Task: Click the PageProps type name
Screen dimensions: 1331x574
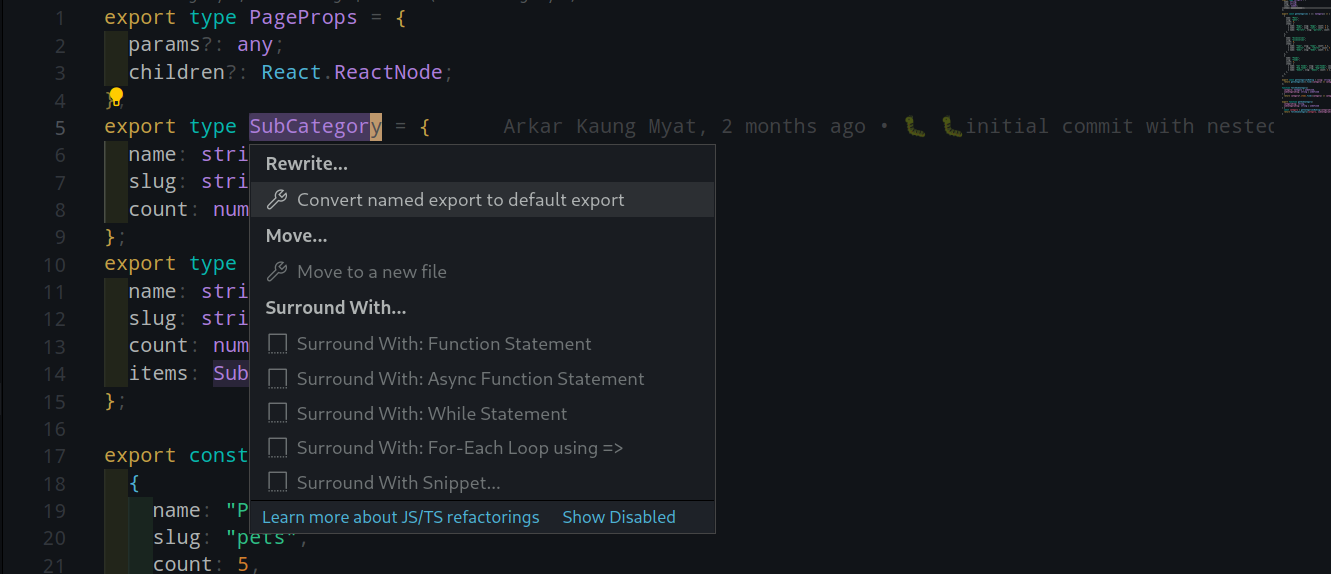Action: 303,17
